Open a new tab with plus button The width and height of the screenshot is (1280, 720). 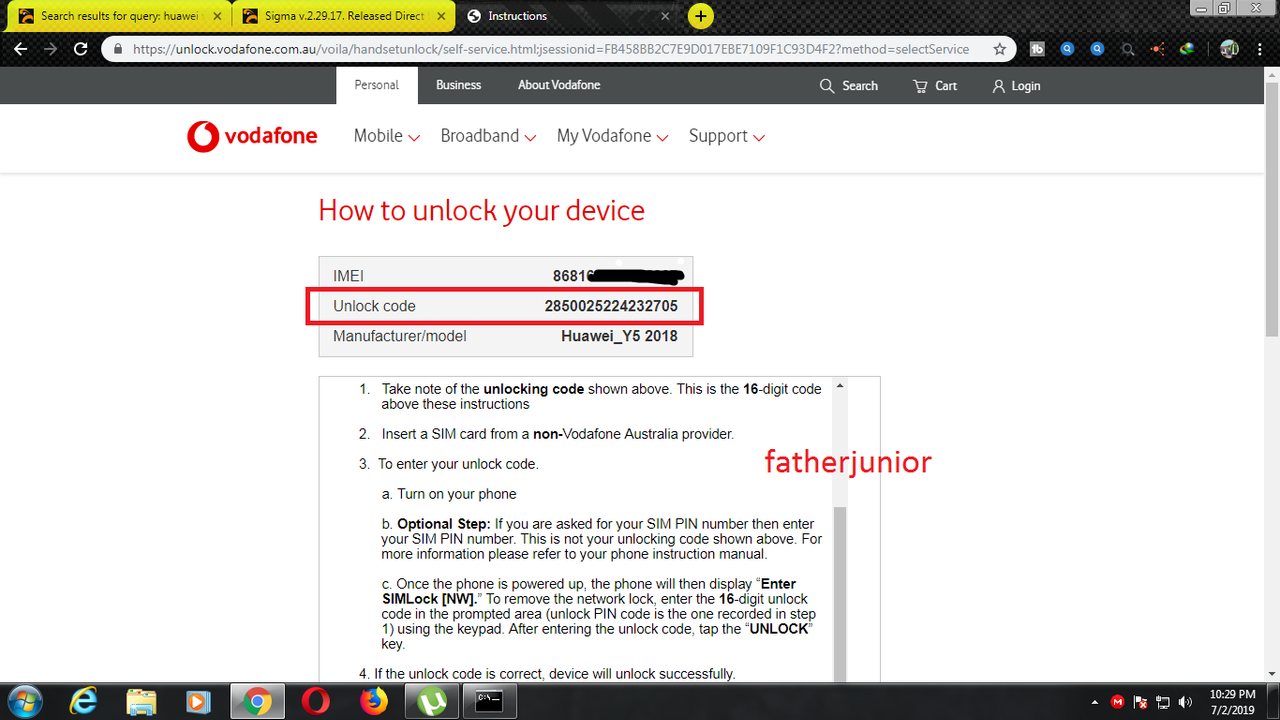pyautogui.click(x=702, y=16)
